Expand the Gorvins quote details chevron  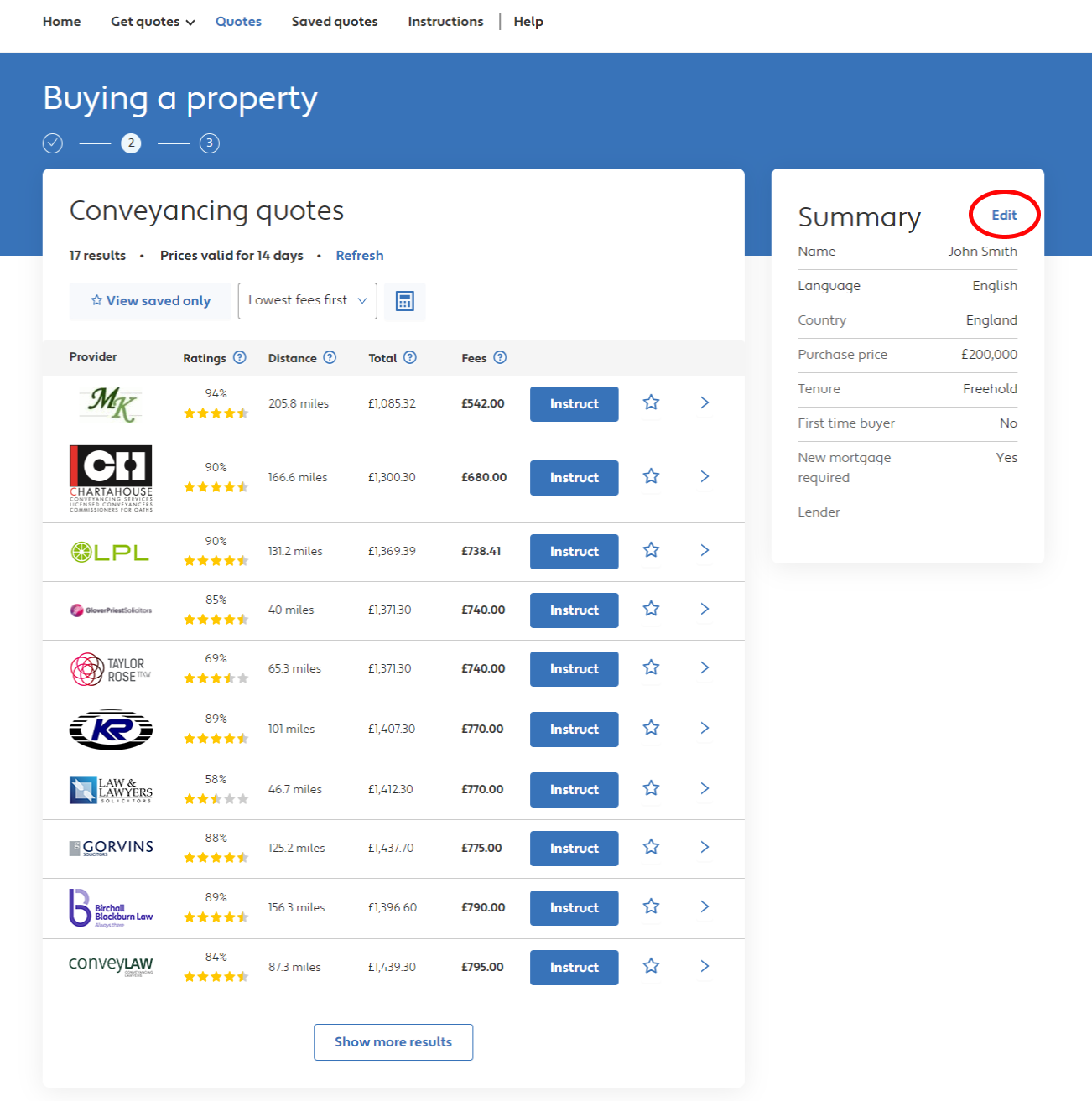coord(705,847)
